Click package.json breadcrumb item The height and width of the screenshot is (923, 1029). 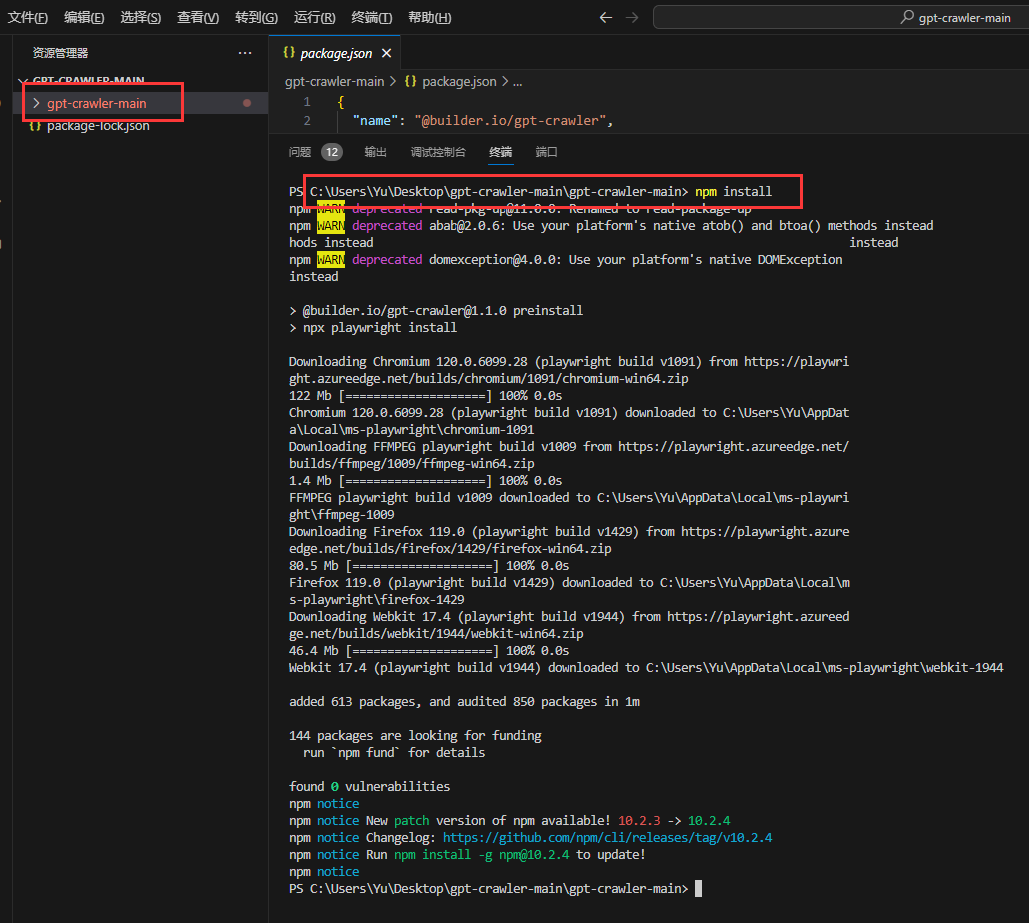459,81
